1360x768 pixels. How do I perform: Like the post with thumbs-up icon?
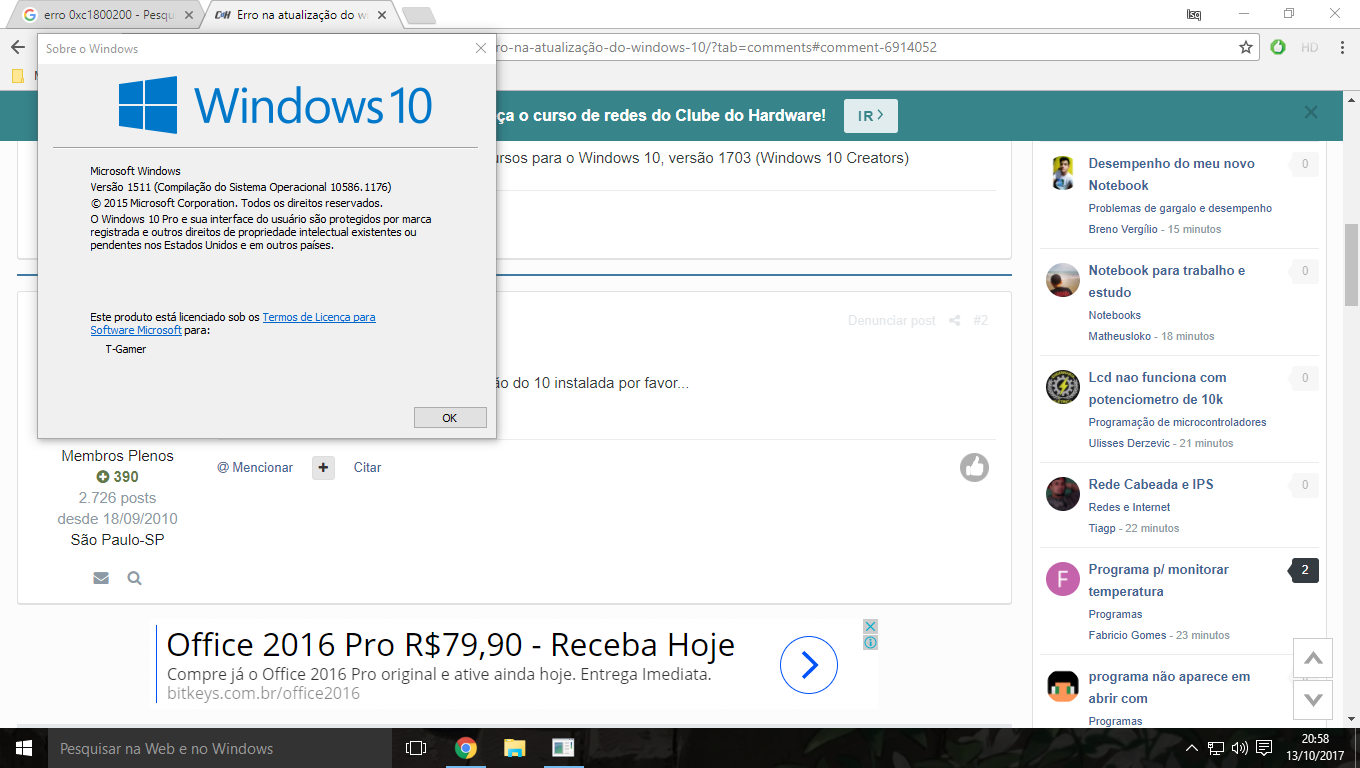click(x=975, y=467)
